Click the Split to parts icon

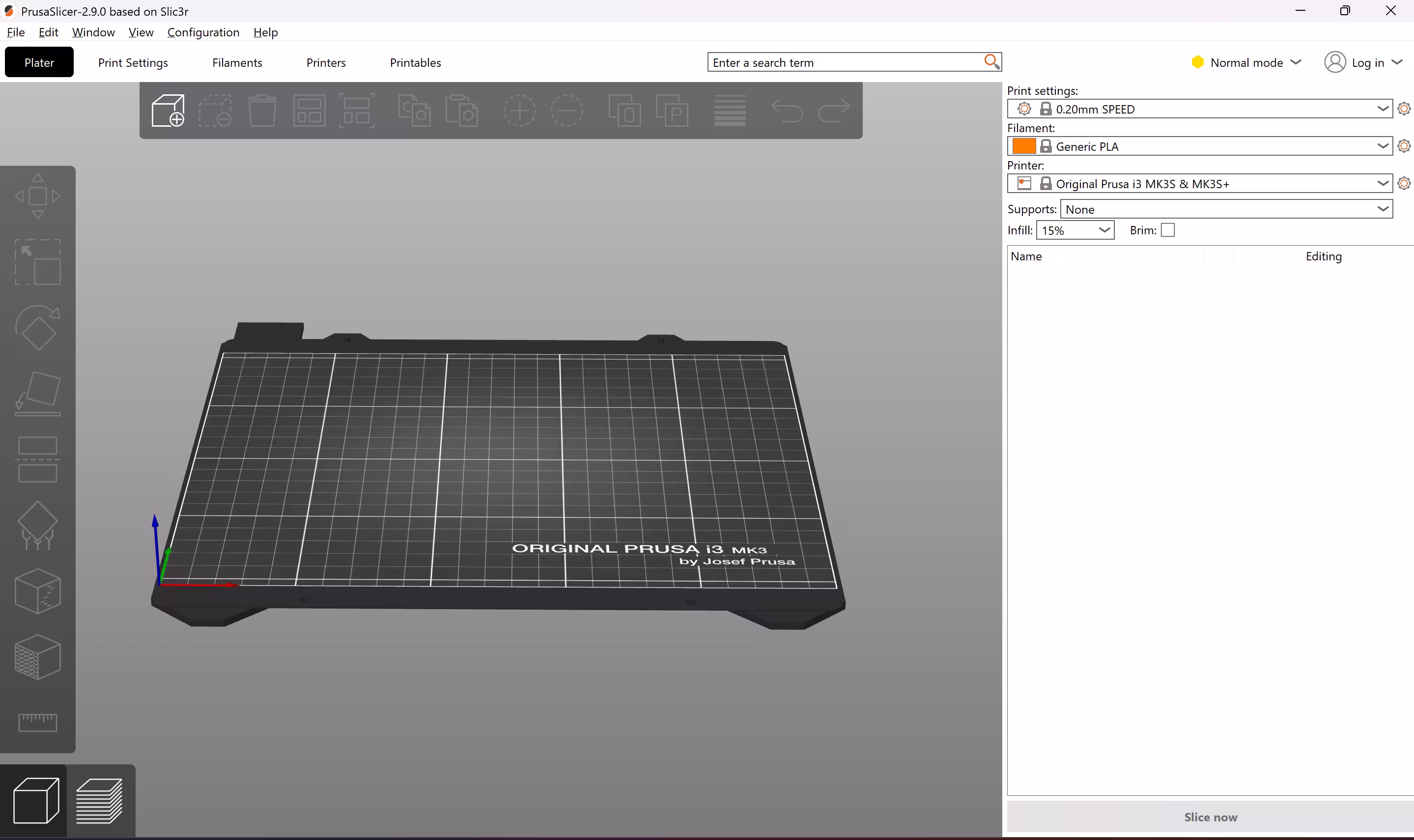tap(672, 110)
